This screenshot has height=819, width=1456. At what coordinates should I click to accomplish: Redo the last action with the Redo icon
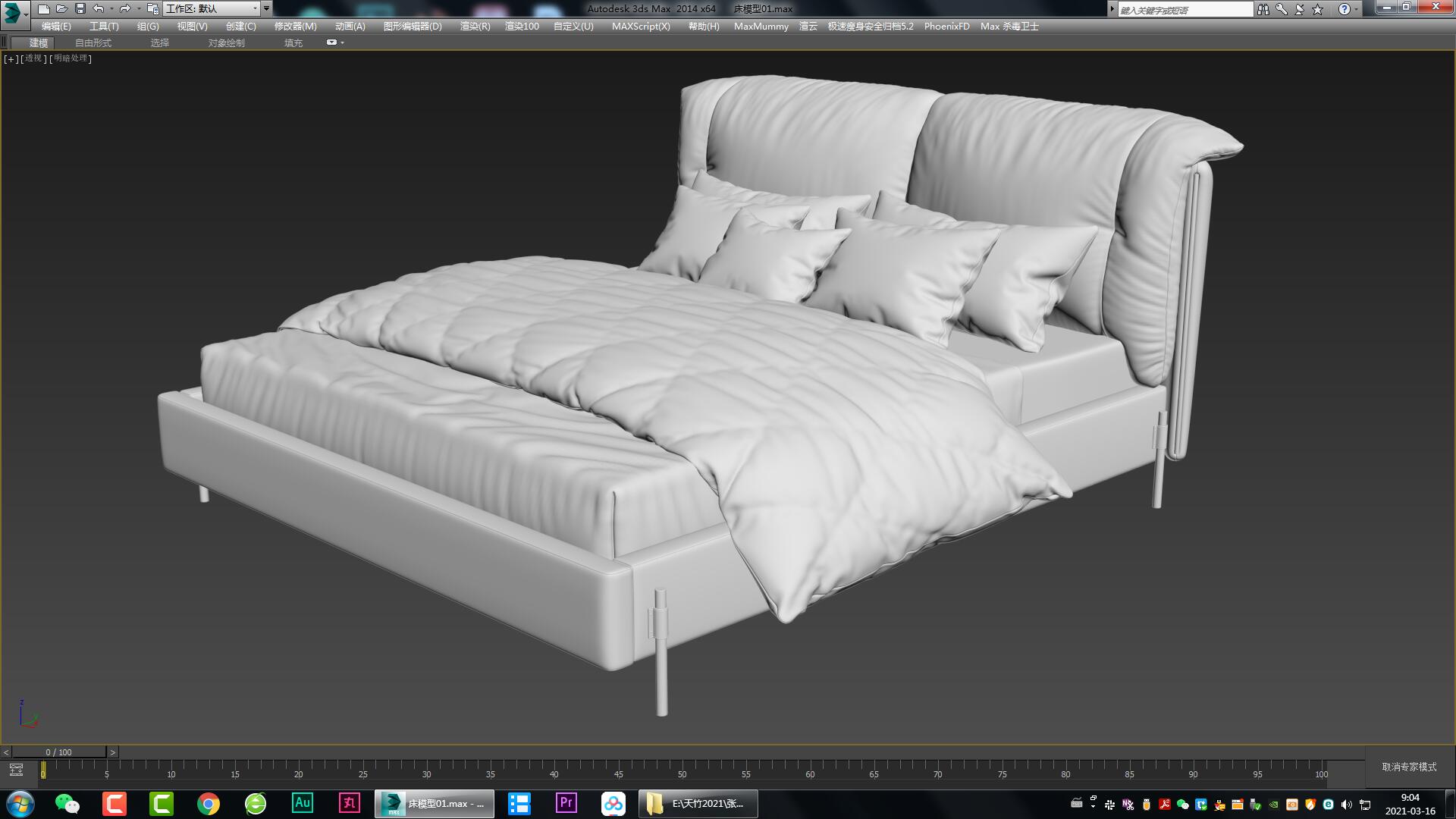point(124,8)
